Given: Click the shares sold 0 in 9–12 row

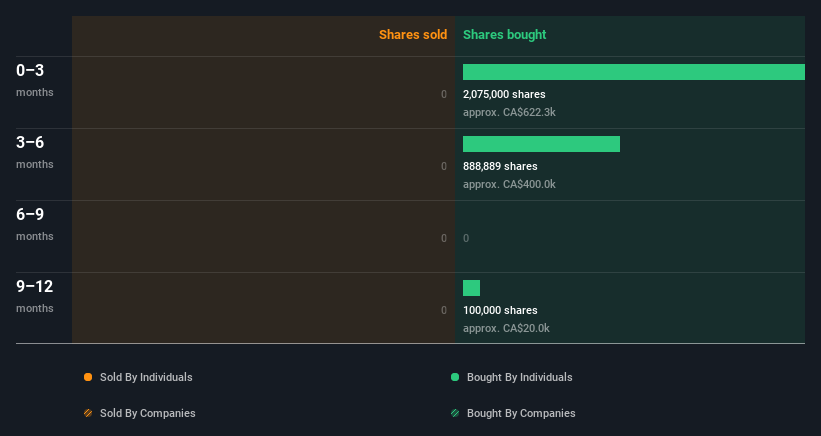Looking at the screenshot, I should (x=444, y=310).
